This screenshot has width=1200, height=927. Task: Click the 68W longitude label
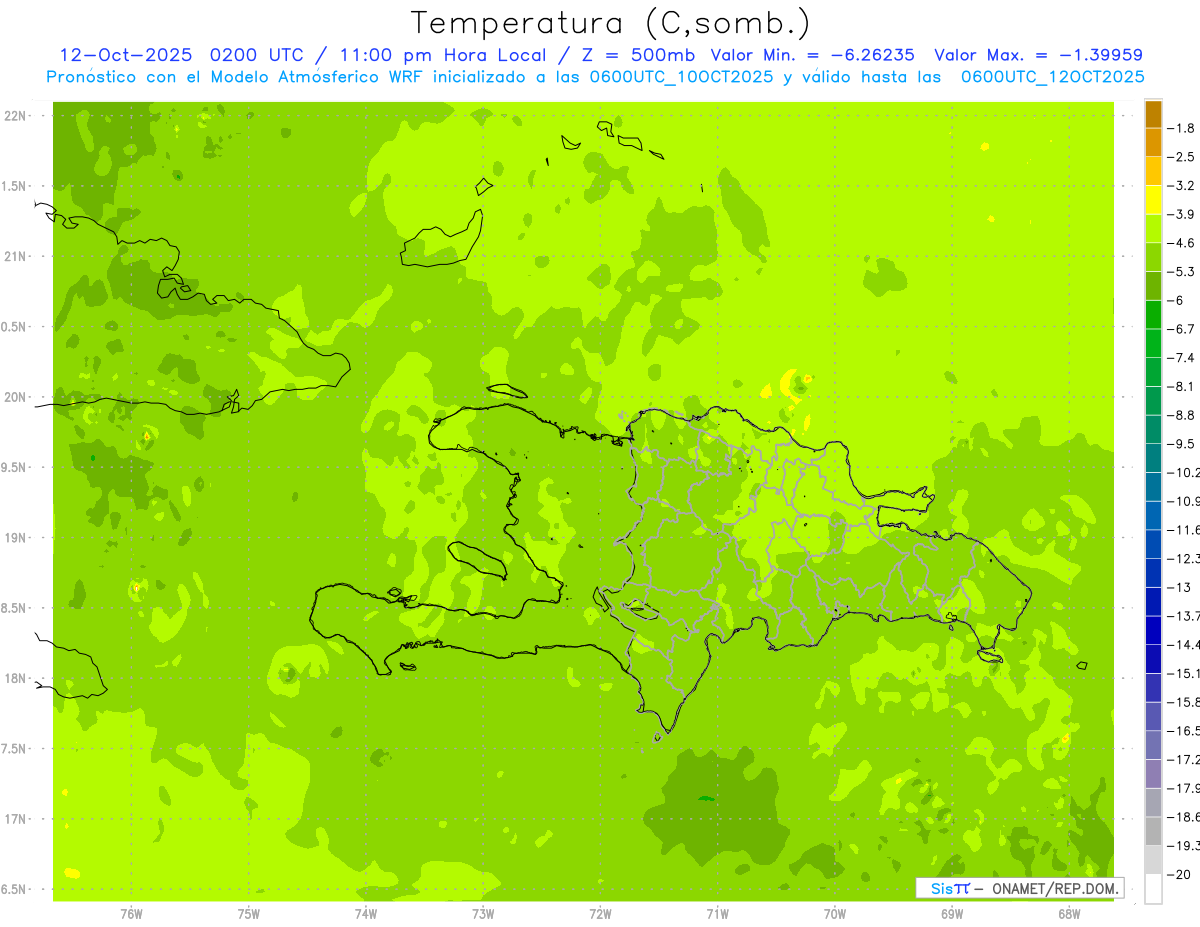tap(1069, 913)
